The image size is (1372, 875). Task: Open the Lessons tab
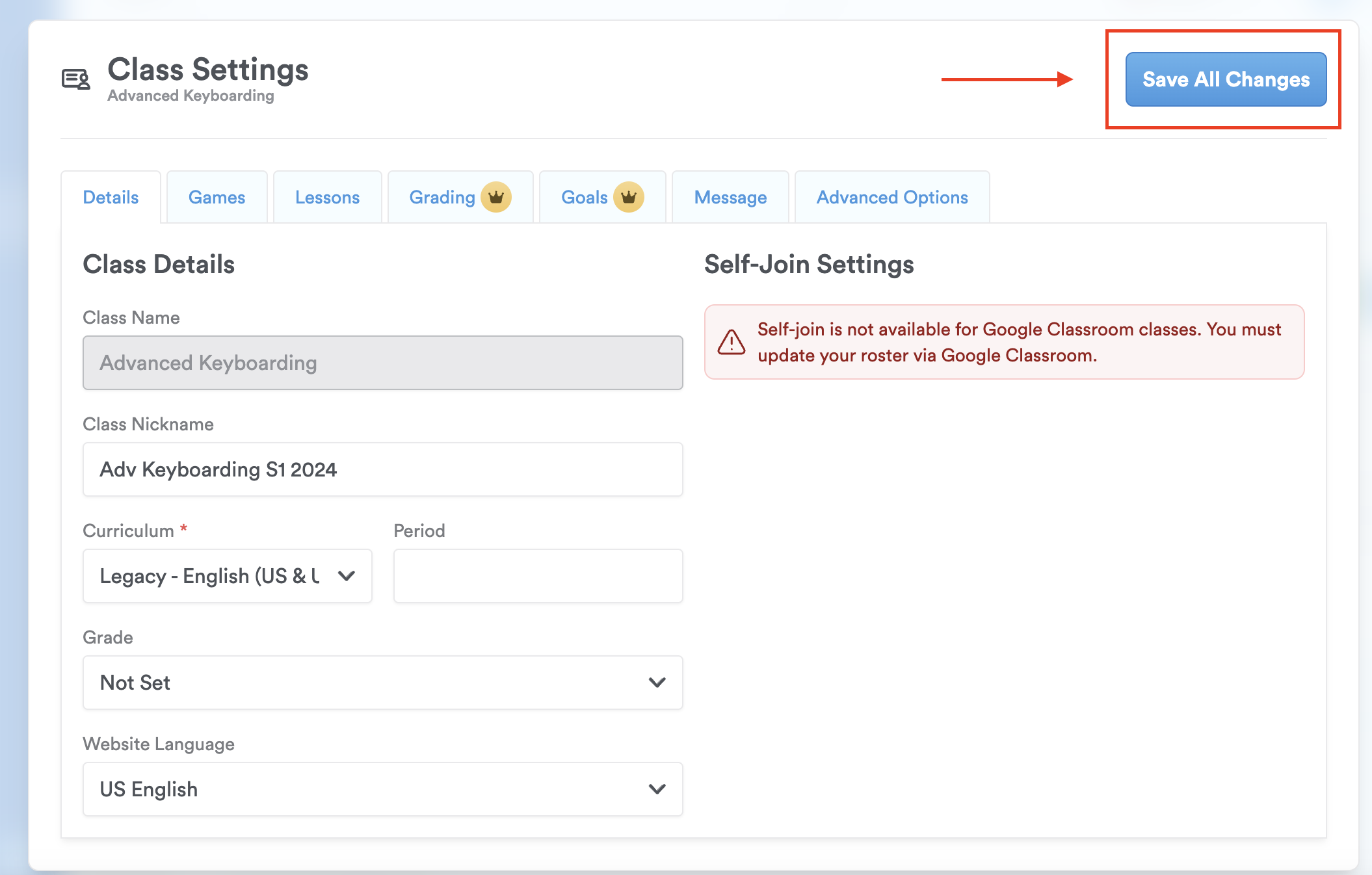327,198
